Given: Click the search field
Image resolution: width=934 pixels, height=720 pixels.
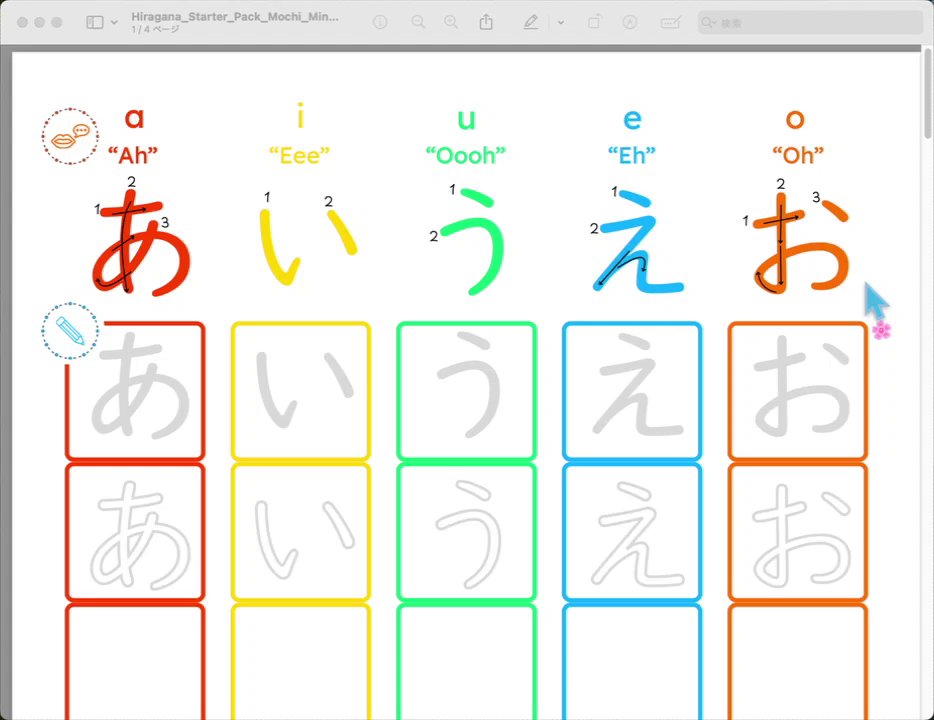Looking at the screenshot, I should (810, 23).
